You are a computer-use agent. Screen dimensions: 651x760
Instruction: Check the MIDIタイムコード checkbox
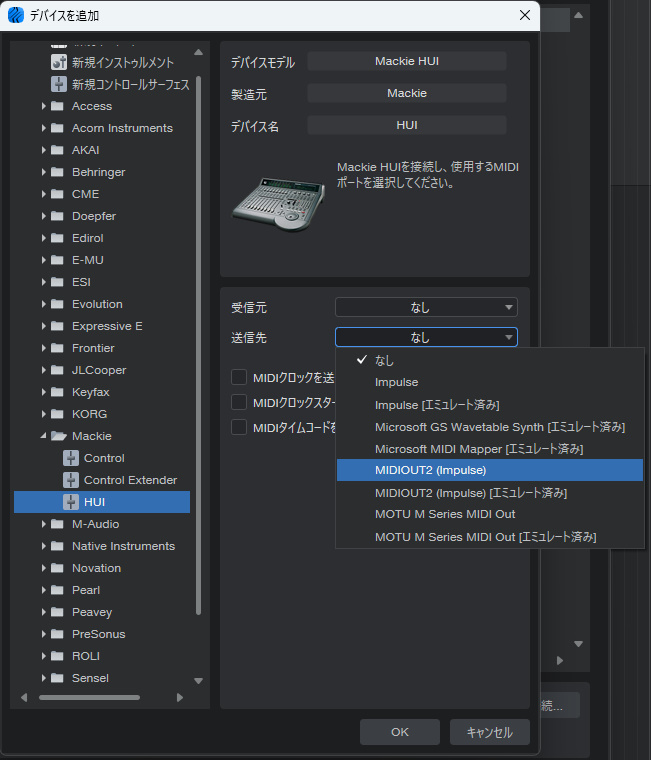pos(239,427)
